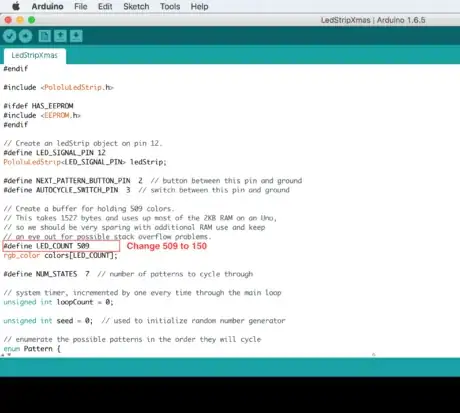This screenshot has height=413, width=460.
Task: Click the 'rgb_color colors[LED_COUNT];' line
Action: (61, 255)
